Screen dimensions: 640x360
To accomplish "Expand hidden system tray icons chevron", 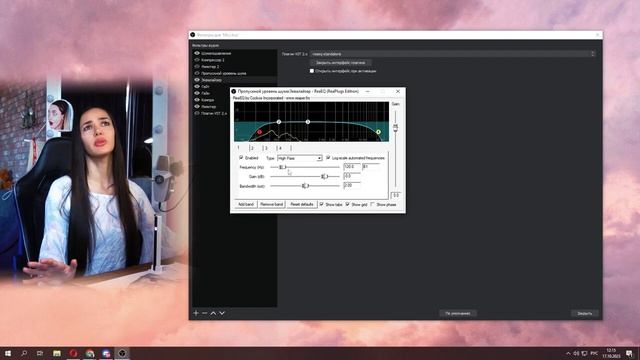I will (x=568, y=353).
